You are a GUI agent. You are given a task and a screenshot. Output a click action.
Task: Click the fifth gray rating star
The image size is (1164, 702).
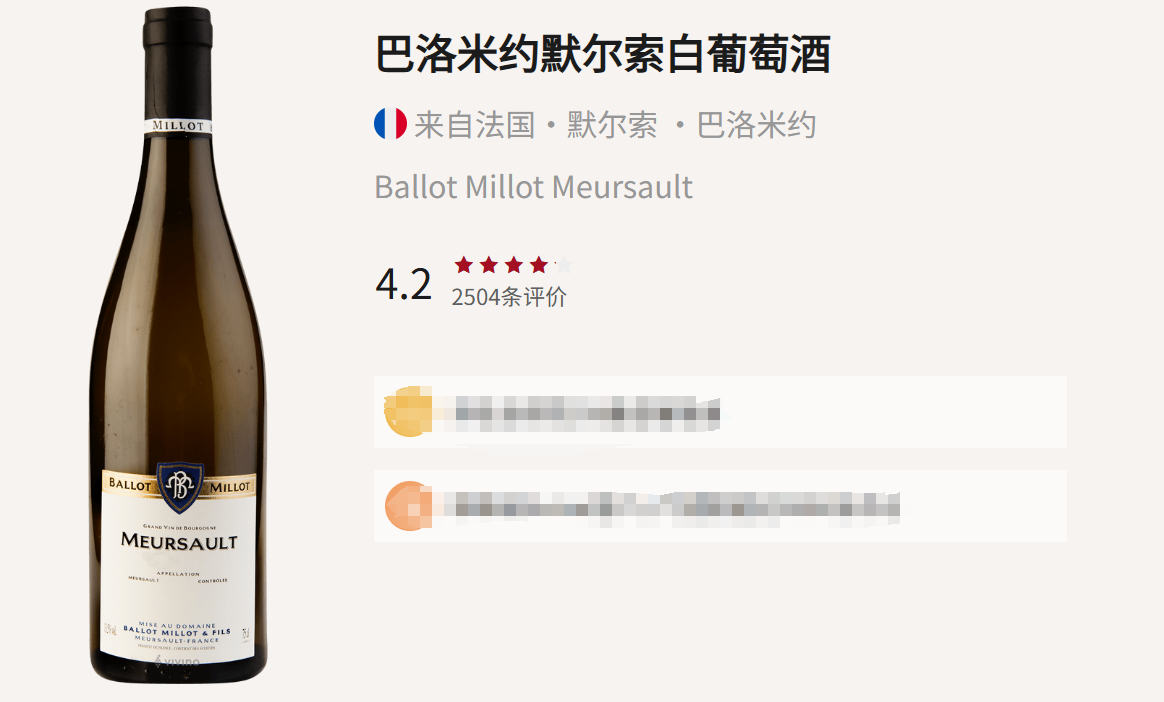(564, 265)
